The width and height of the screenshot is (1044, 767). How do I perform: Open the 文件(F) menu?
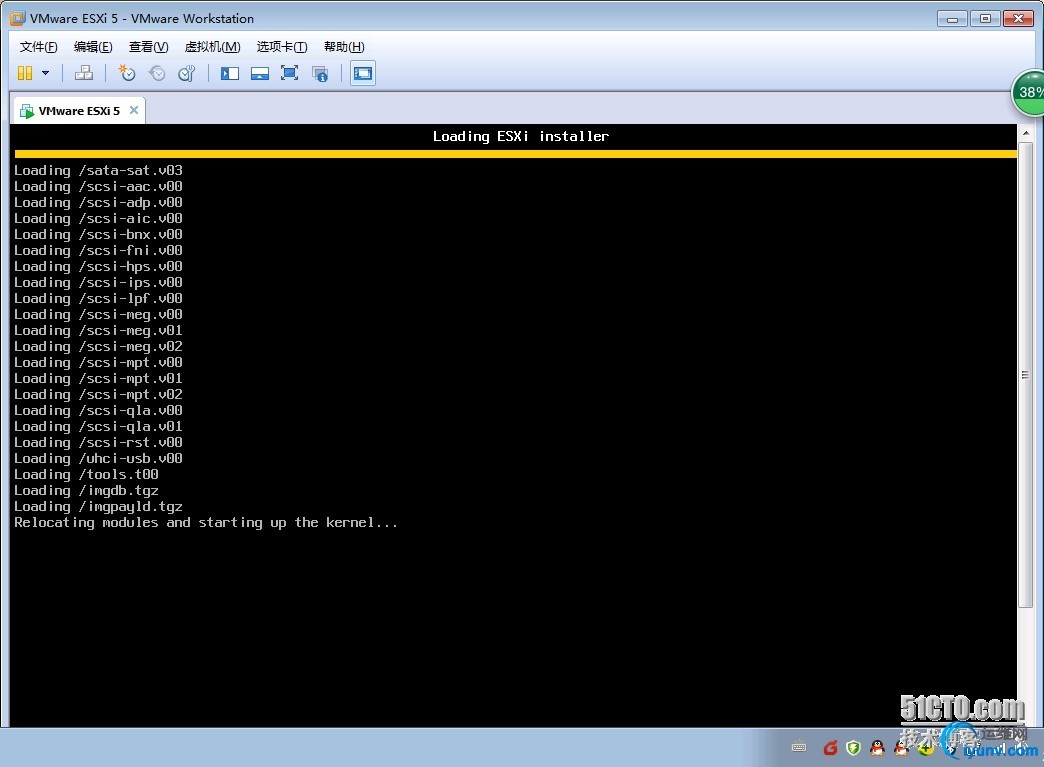pyautogui.click(x=39, y=47)
